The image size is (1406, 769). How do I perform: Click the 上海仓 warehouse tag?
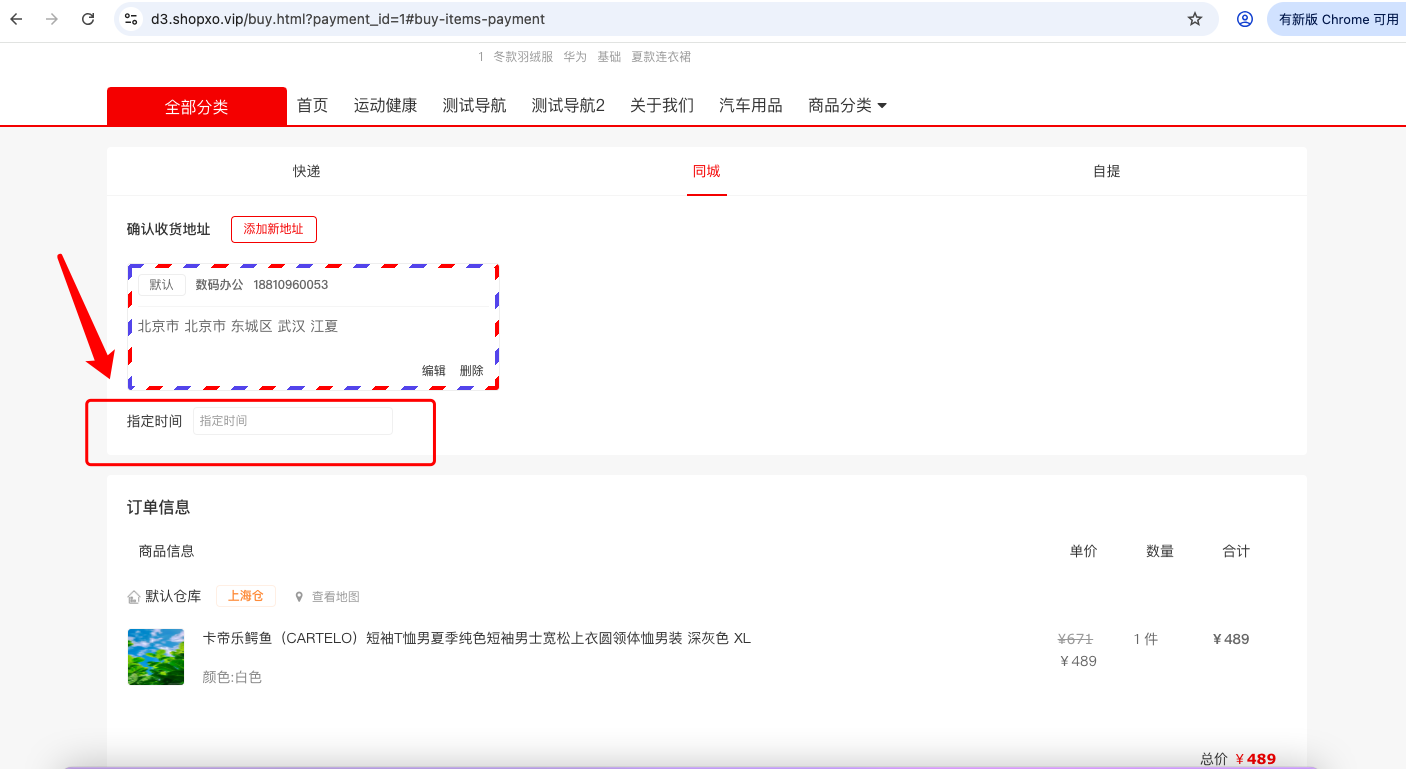(x=246, y=596)
